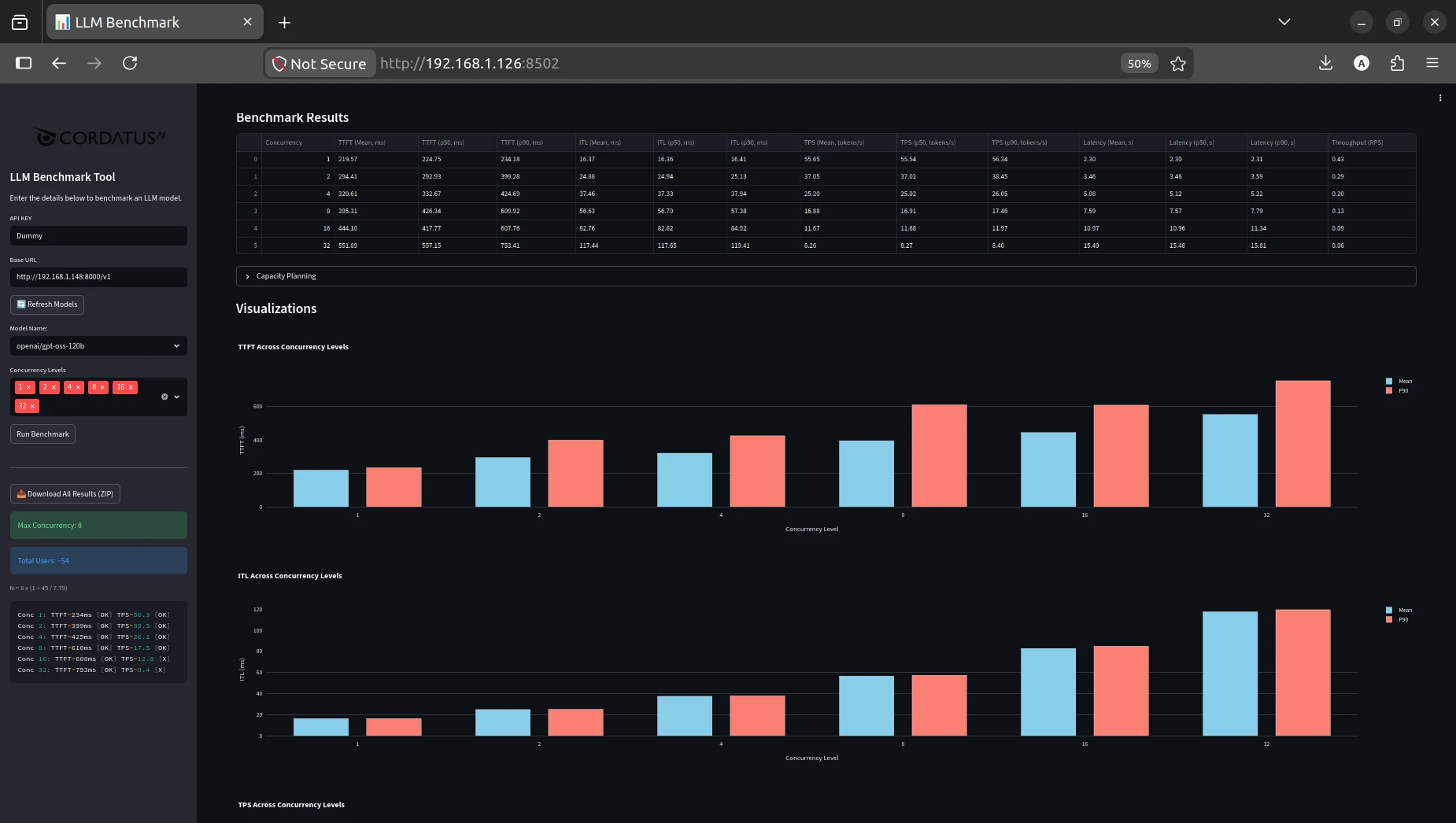Open the browser downloads panel
1456x823 pixels.
(1325, 63)
